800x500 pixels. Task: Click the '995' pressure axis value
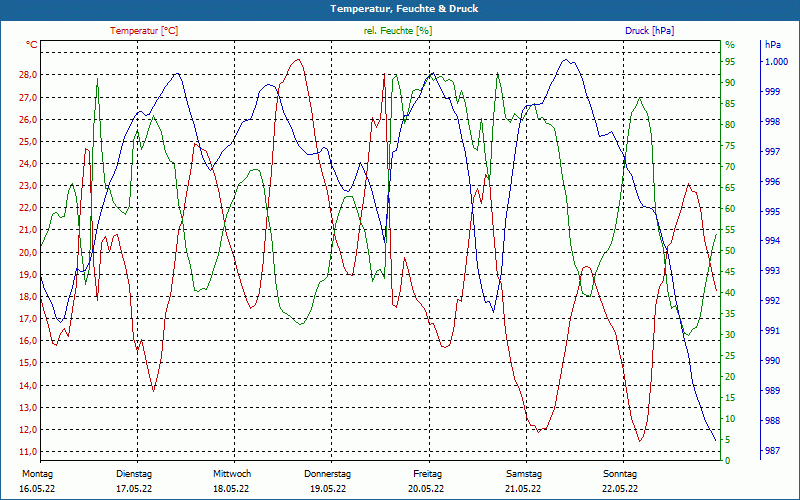(773, 211)
